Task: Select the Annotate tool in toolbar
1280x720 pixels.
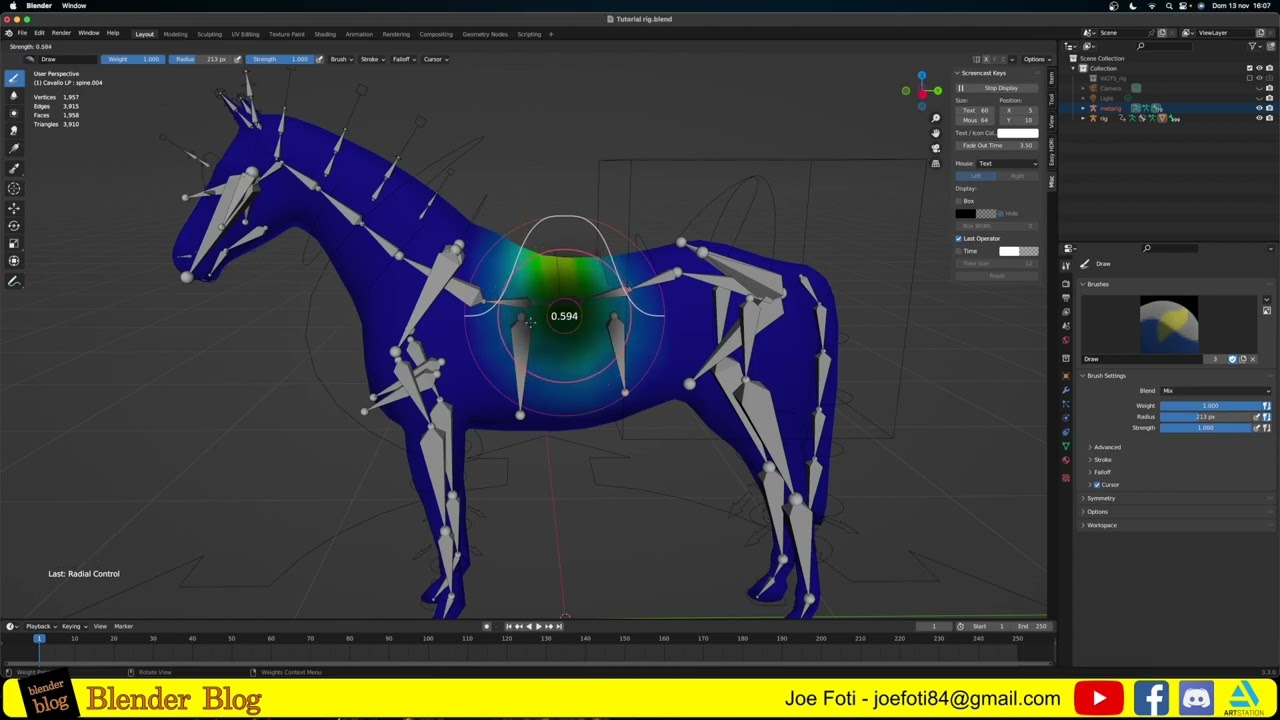Action: [x=14, y=281]
